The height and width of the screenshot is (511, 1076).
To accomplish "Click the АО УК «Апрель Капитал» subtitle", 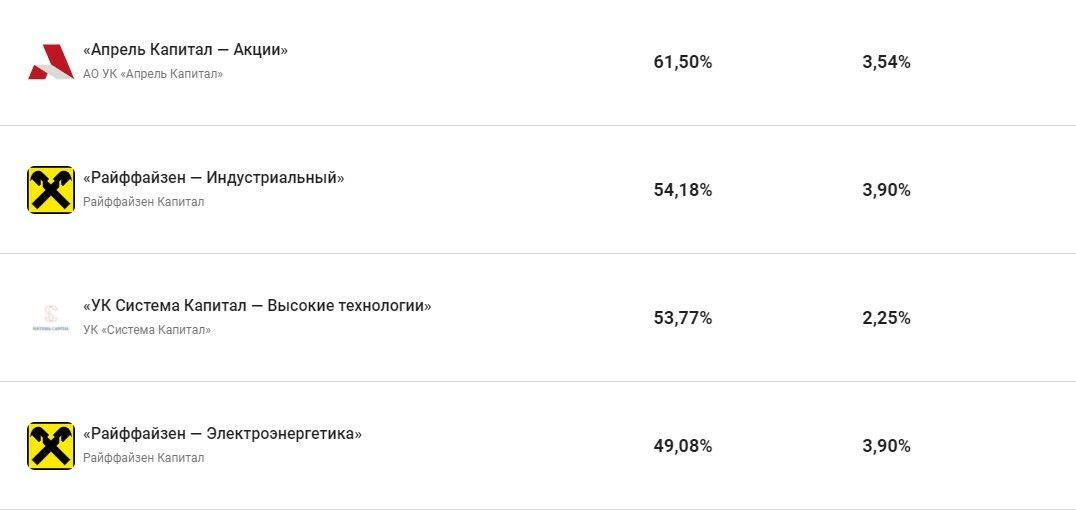I will point(153,74).
